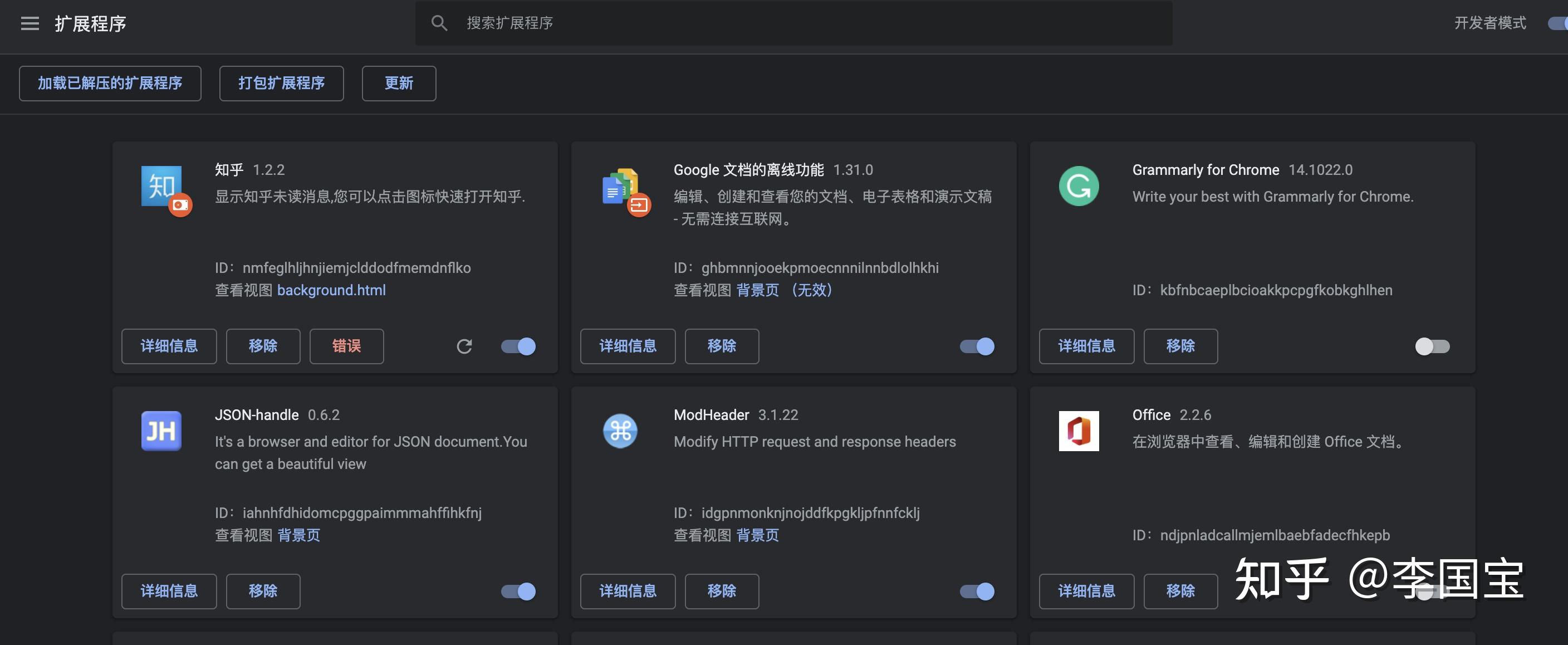Disable the Zhihu extension toggle
Screen dimensions: 1568x645
tap(518, 346)
